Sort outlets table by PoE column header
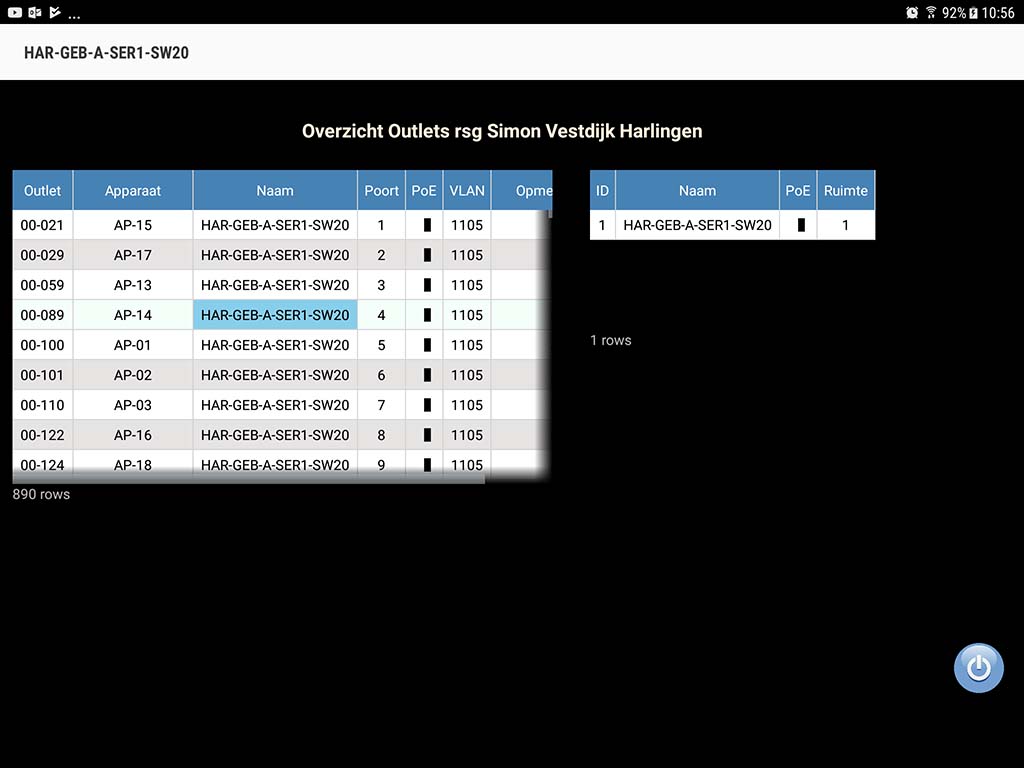Viewport: 1024px width, 768px height. [x=424, y=191]
